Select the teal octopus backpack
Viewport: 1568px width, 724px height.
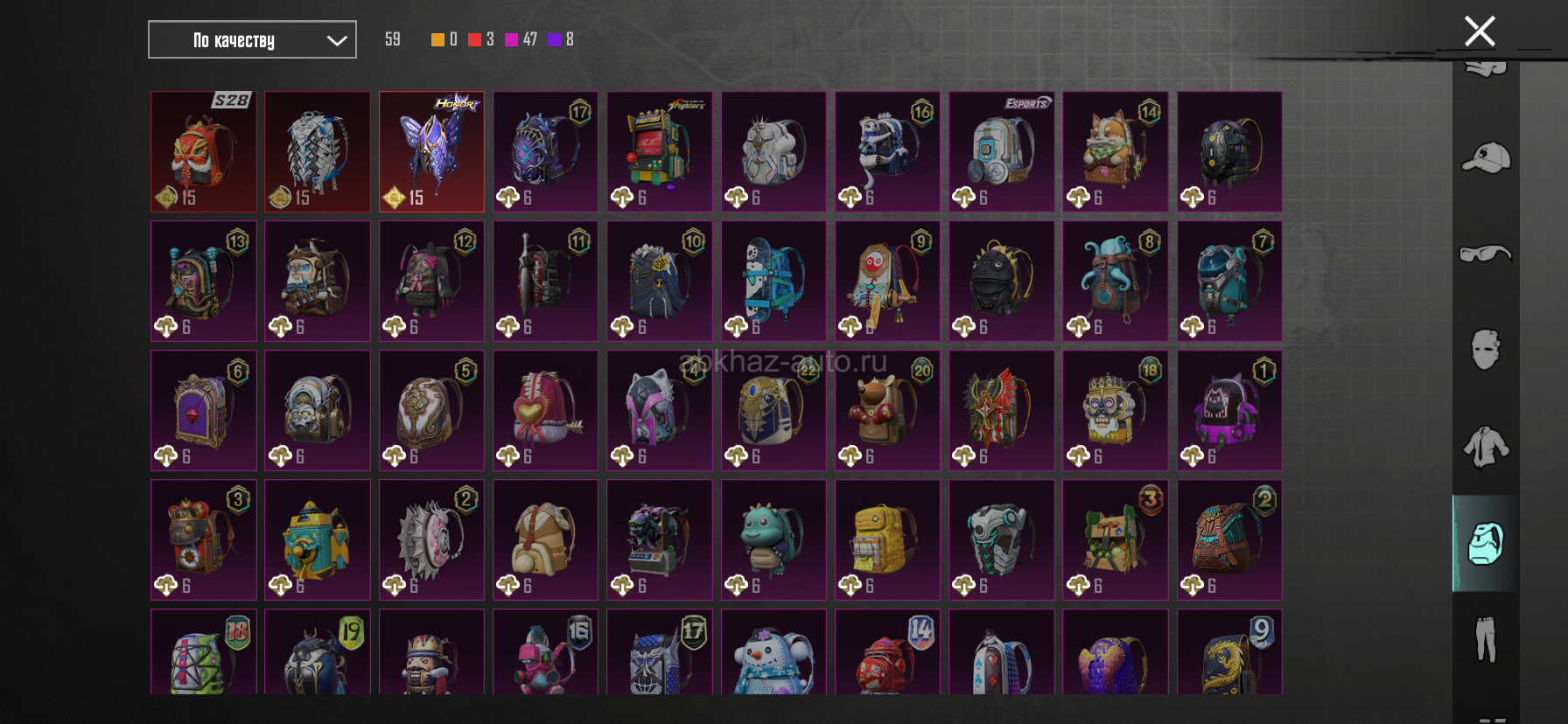(1116, 281)
